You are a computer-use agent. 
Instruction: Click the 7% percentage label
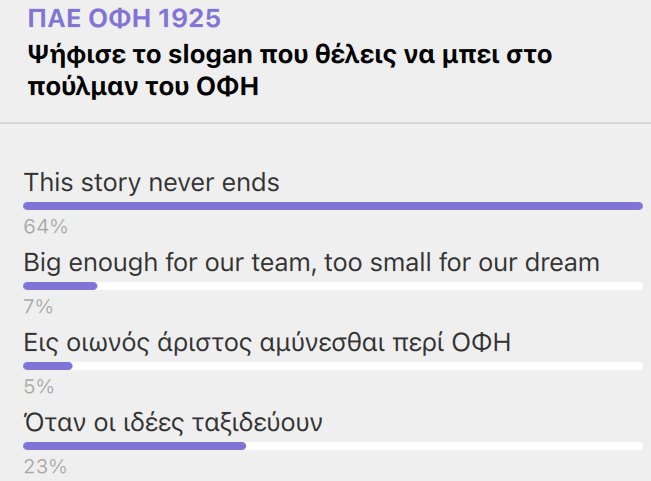coord(38,307)
